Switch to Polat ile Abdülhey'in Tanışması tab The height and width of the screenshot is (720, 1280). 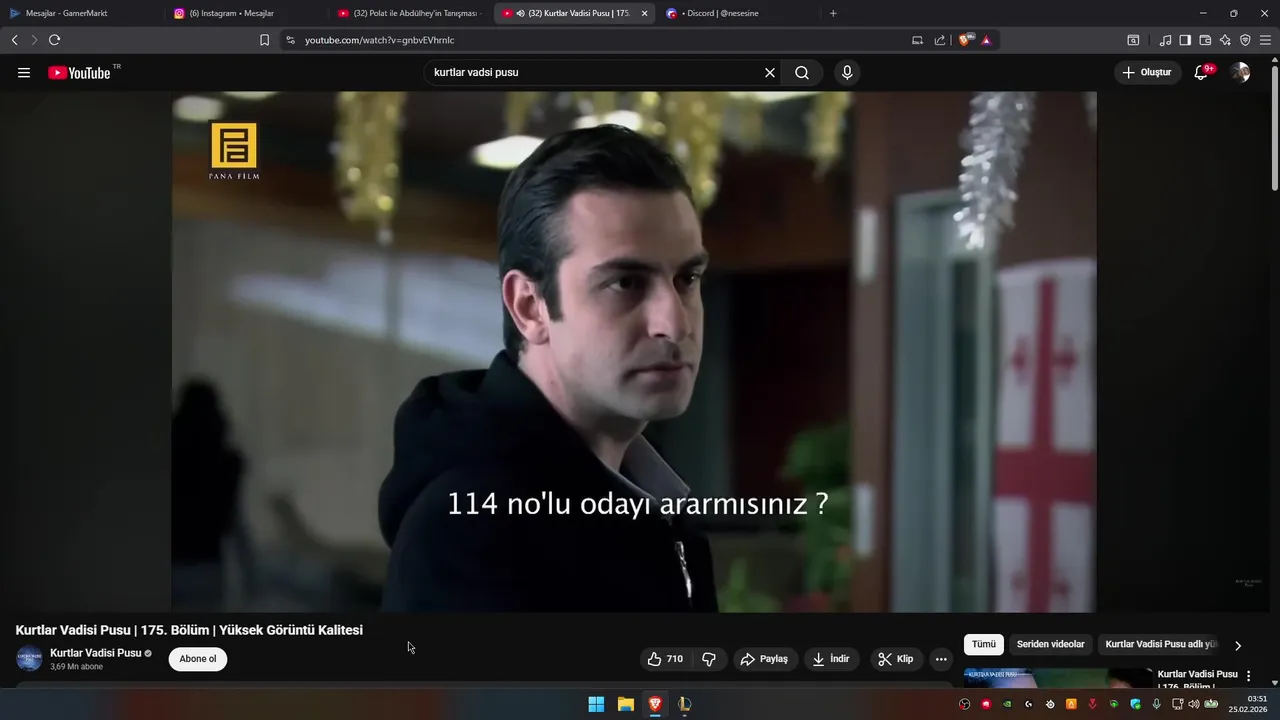coord(410,13)
